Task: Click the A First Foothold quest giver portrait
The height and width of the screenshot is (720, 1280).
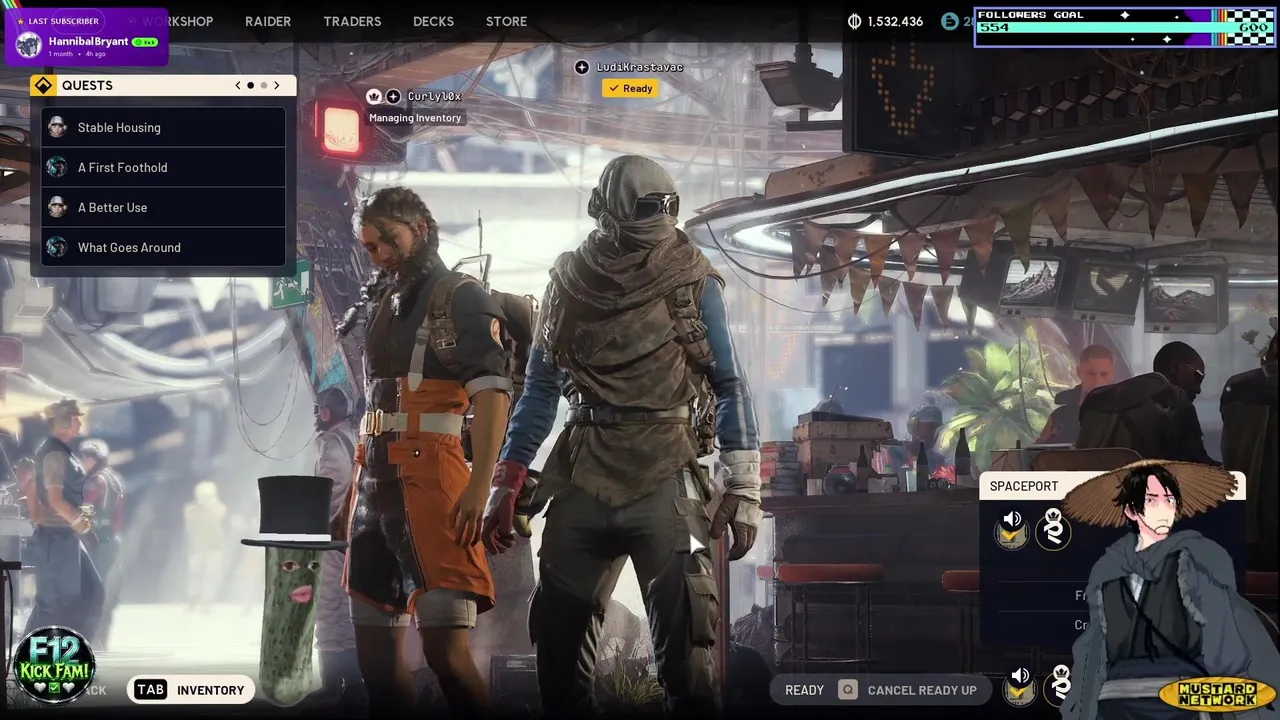Action: click(57, 167)
